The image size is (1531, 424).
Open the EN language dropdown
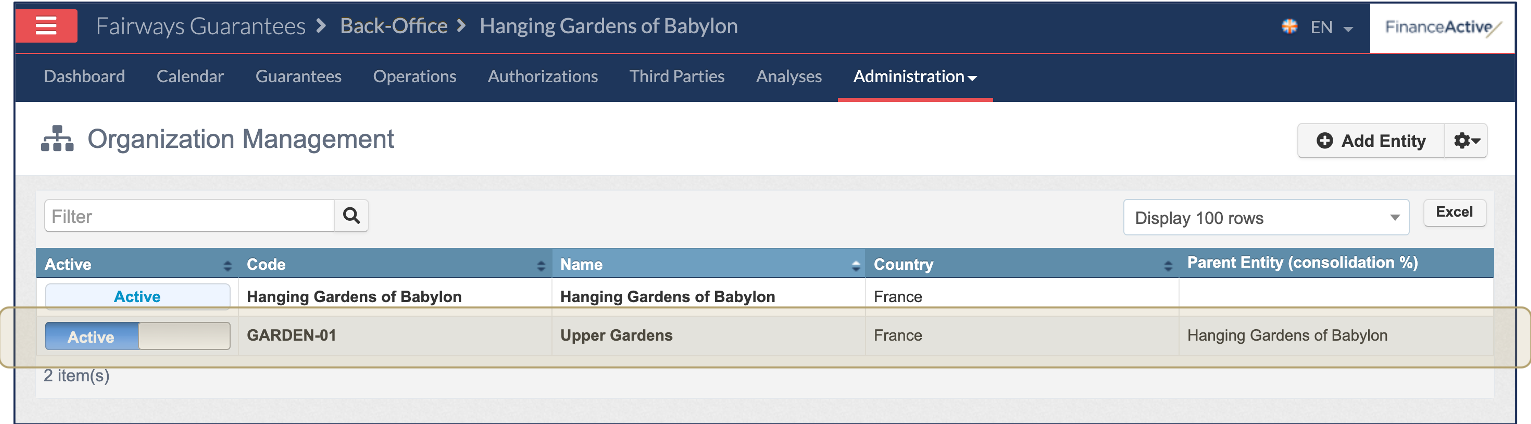pyautogui.click(x=1319, y=28)
